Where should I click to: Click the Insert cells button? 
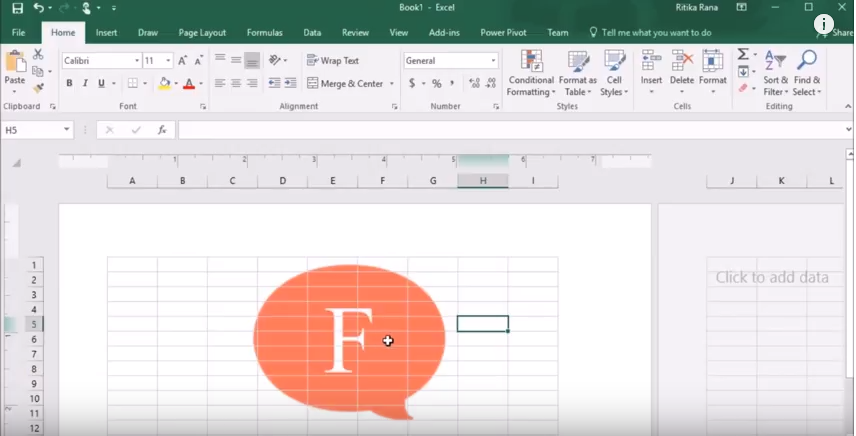[651, 72]
